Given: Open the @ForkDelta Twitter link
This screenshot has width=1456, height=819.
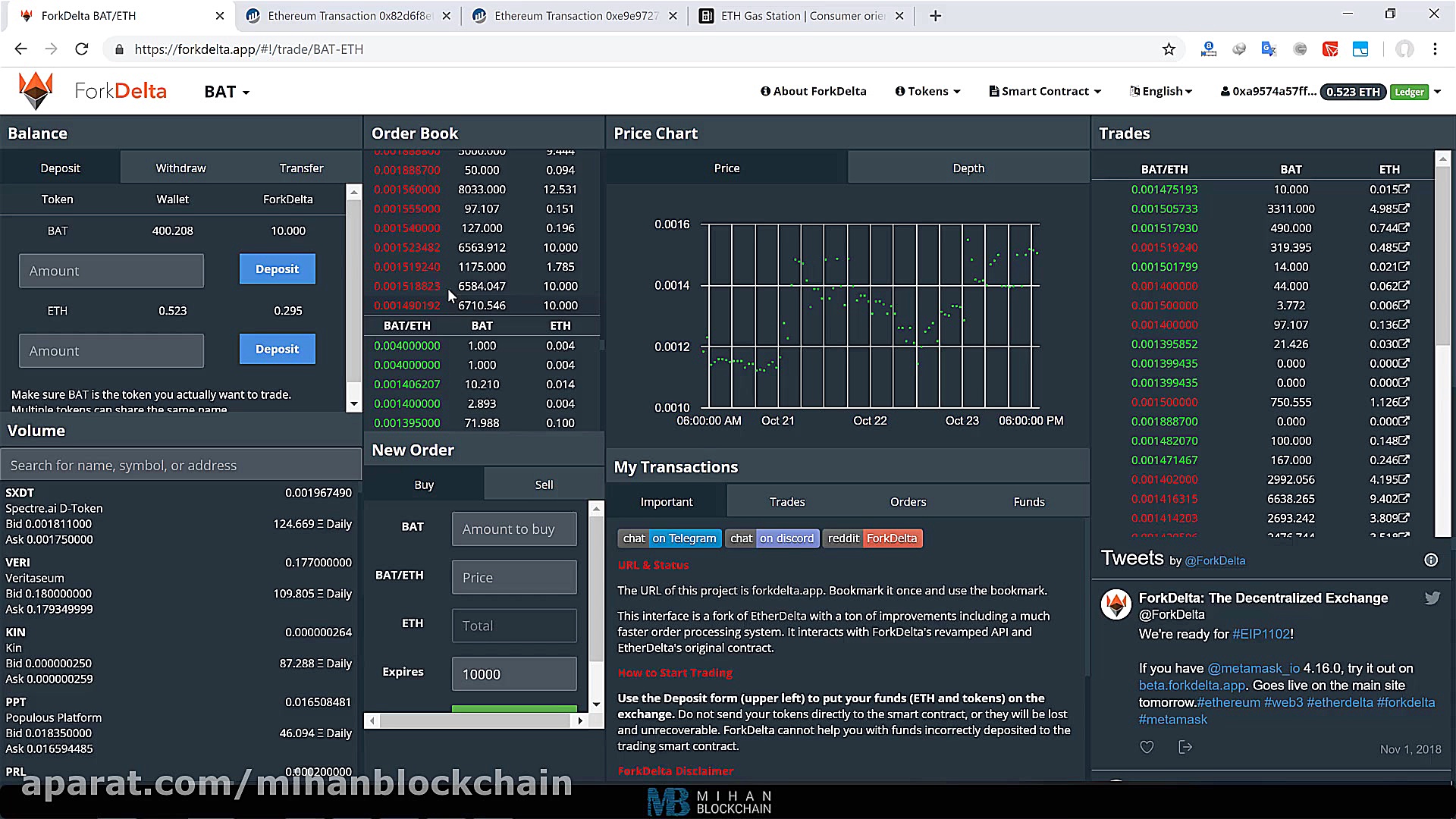Looking at the screenshot, I should pos(1215,560).
